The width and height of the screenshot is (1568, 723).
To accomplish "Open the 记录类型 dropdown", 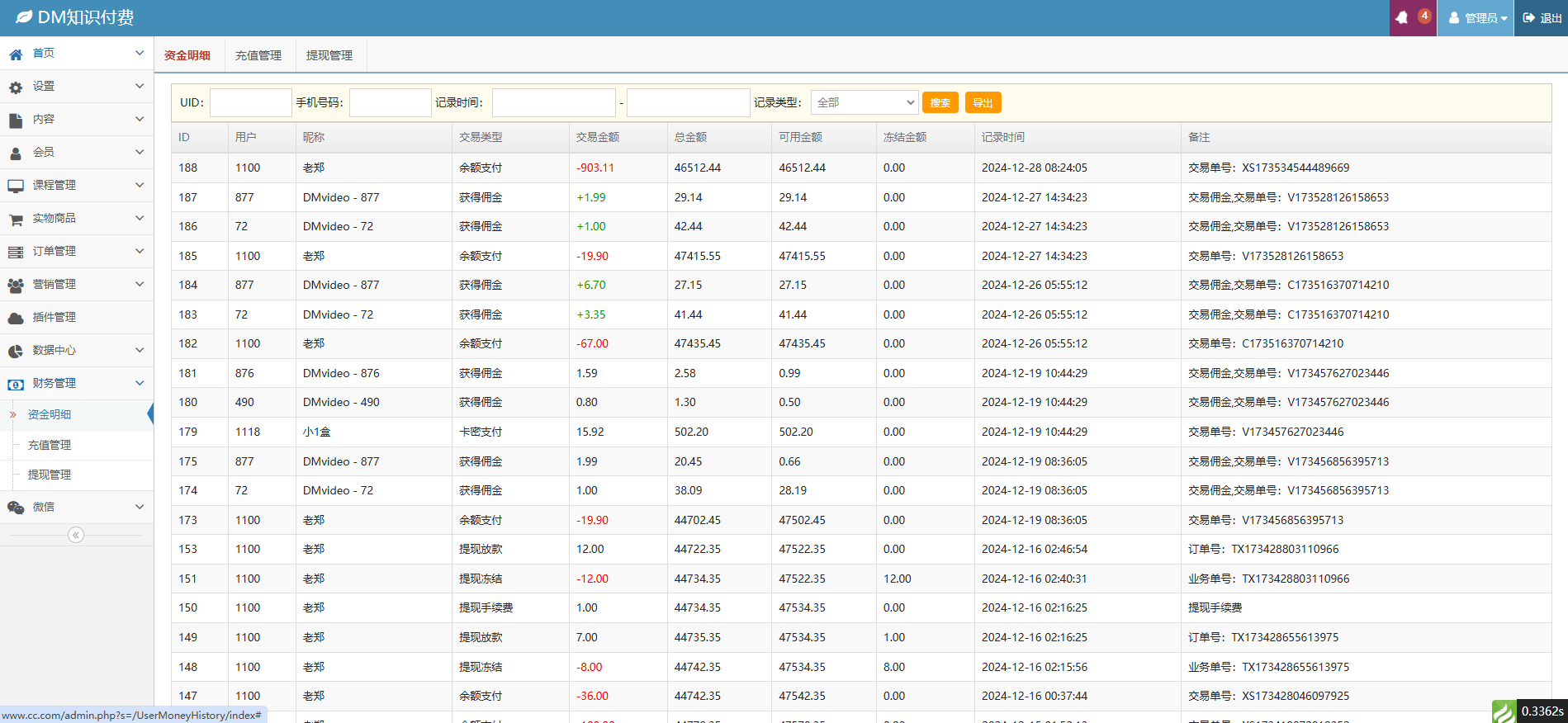I will point(864,102).
